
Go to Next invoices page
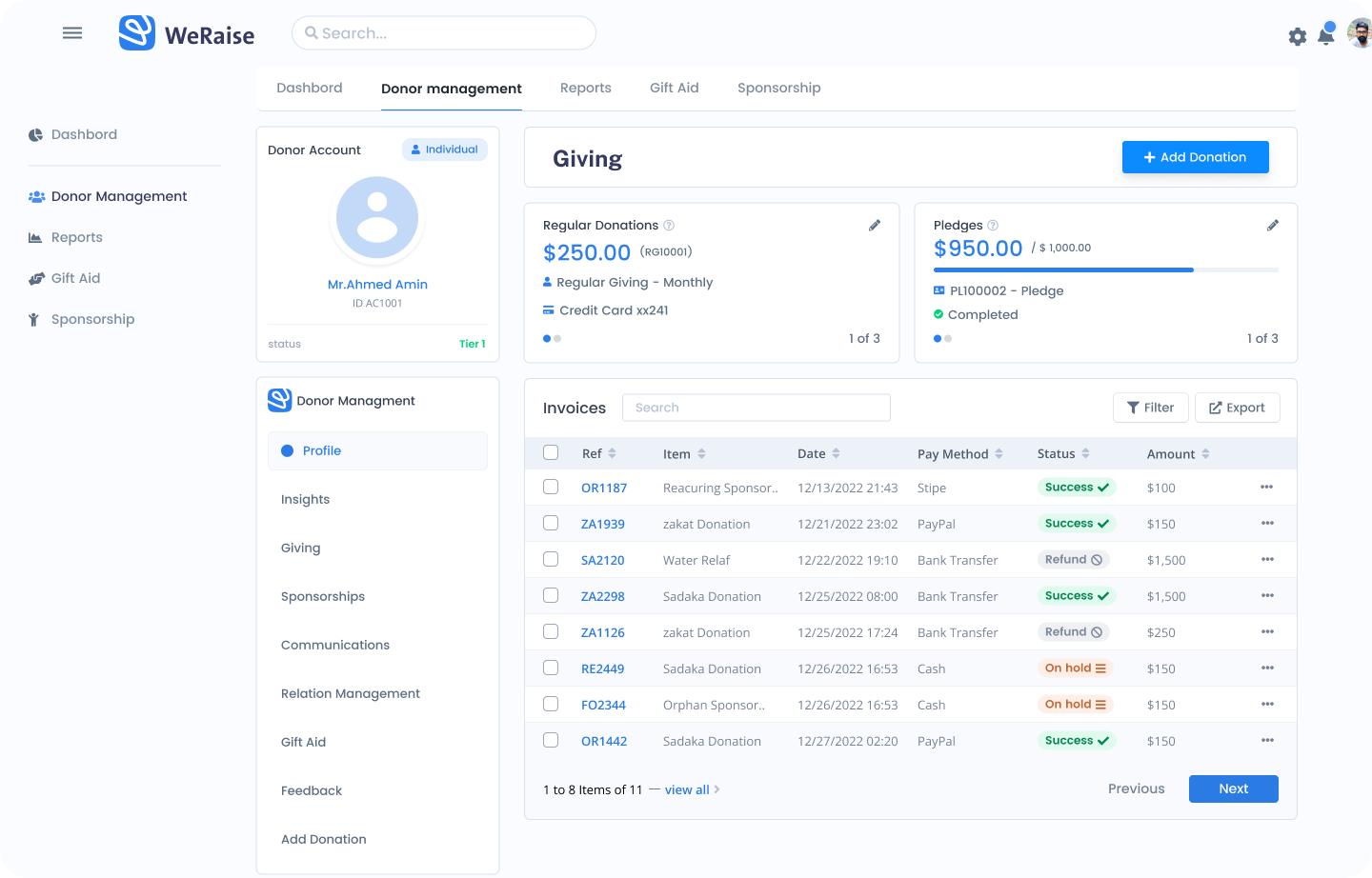coord(1234,788)
